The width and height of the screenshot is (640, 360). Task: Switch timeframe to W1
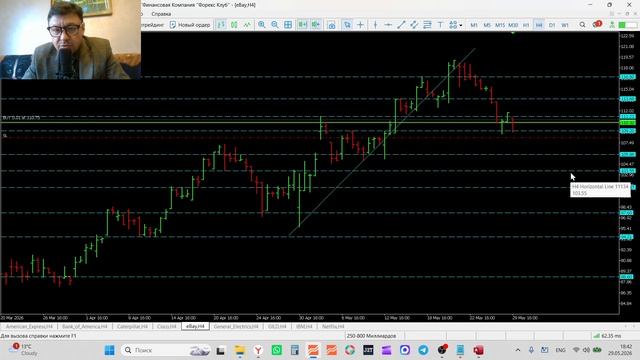point(565,25)
